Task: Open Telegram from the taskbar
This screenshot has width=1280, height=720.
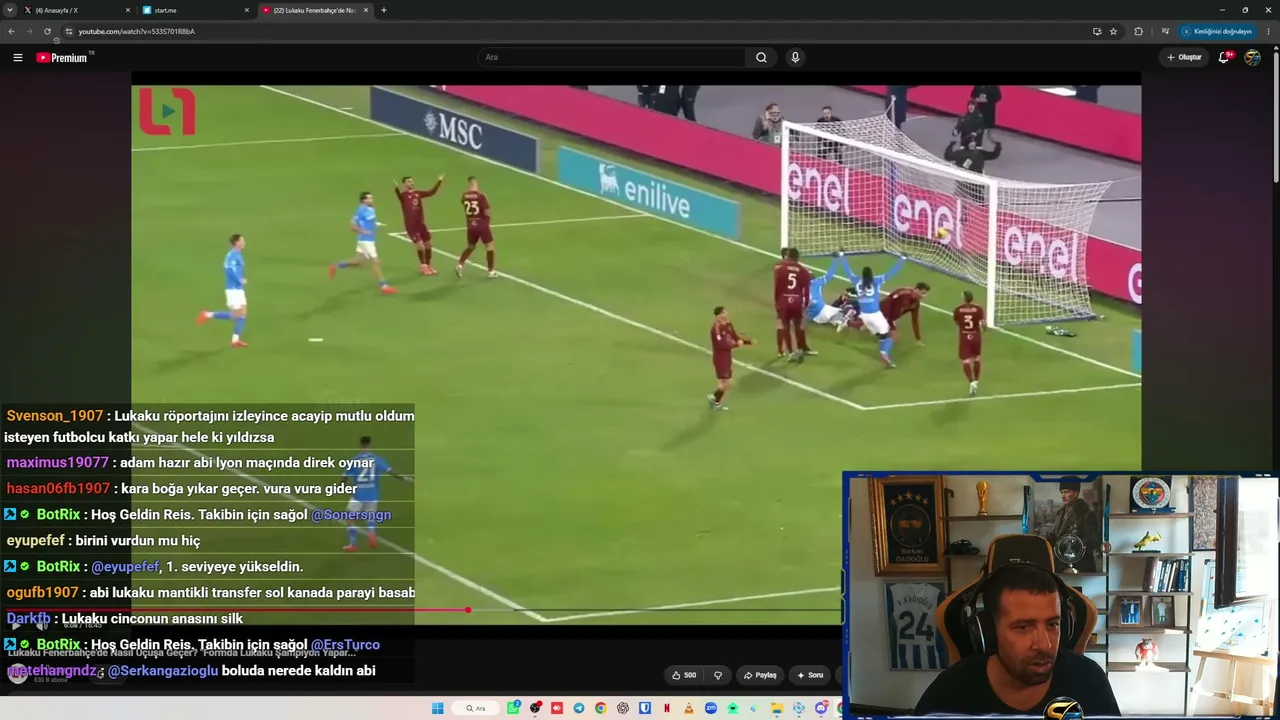Action: point(579,708)
